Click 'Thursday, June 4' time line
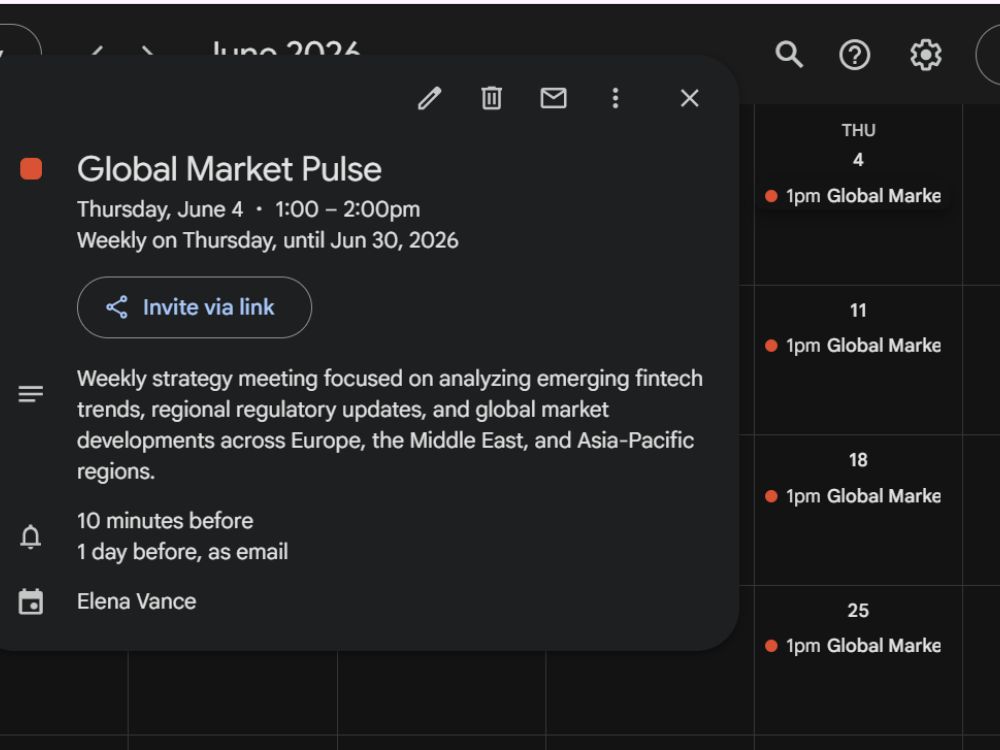This screenshot has width=1000, height=750. [x=249, y=209]
